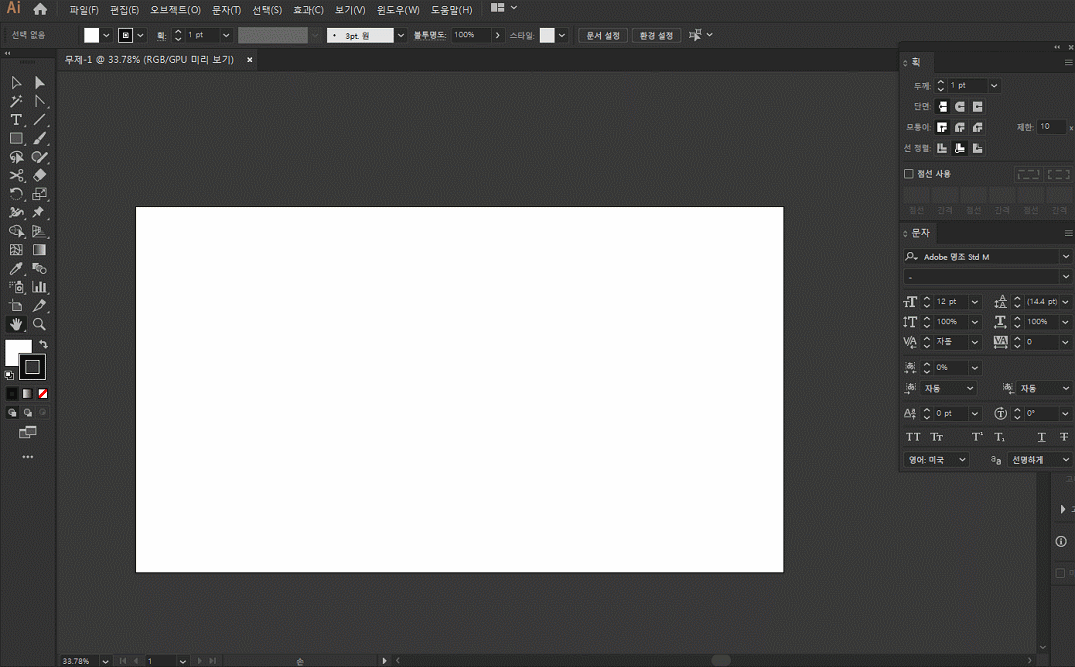This screenshot has width=1075, height=667.
Task: Open the 효과(C) menu
Action: (308, 10)
